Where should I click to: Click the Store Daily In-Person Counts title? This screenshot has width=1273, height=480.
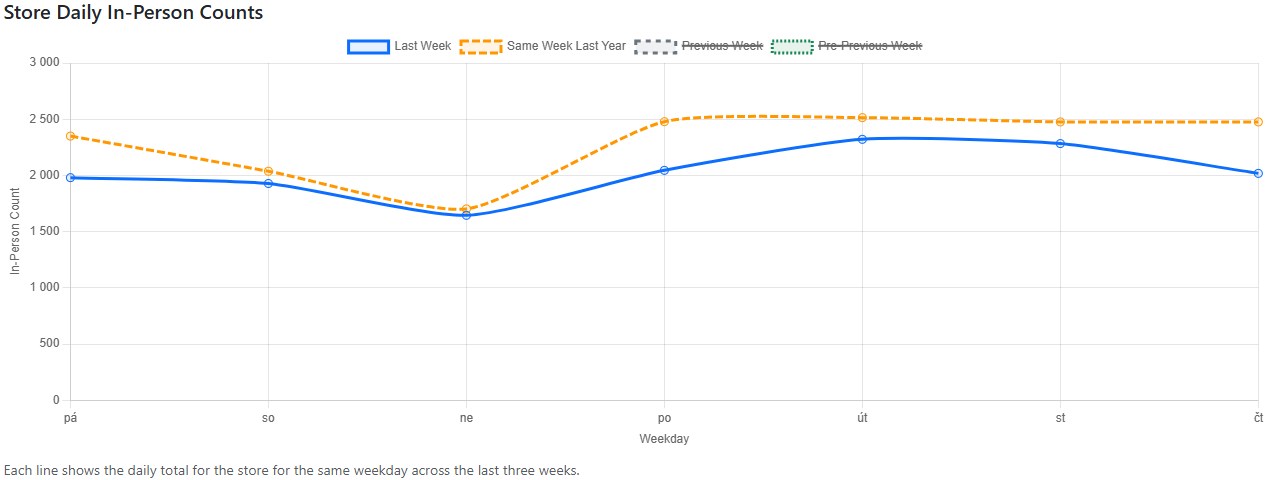tap(134, 13)
